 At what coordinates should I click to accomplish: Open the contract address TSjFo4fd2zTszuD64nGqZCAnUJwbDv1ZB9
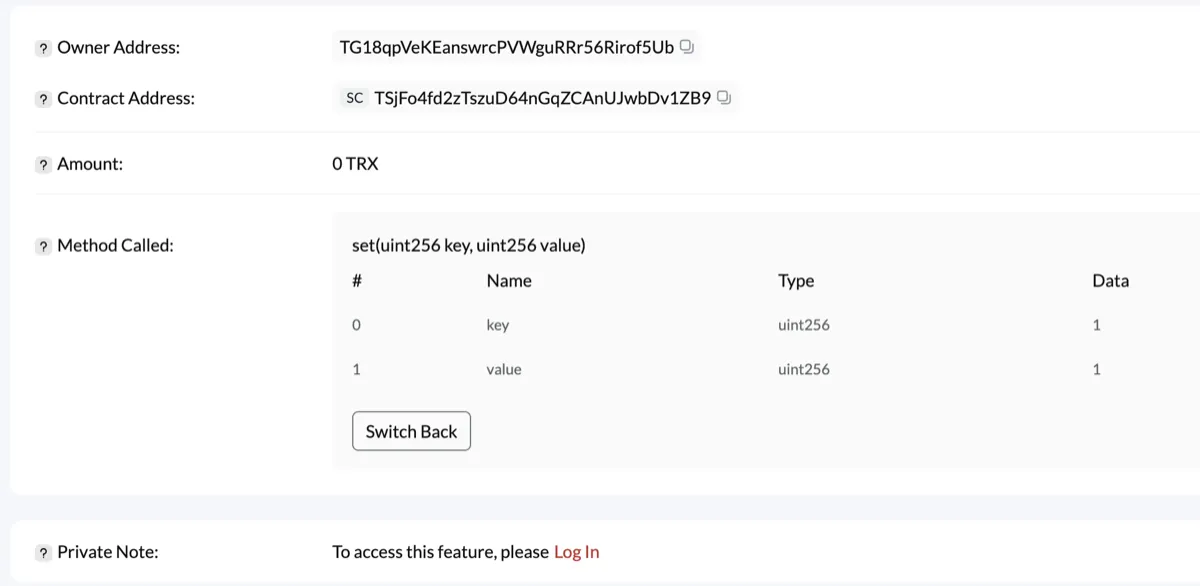pos(544,98)
